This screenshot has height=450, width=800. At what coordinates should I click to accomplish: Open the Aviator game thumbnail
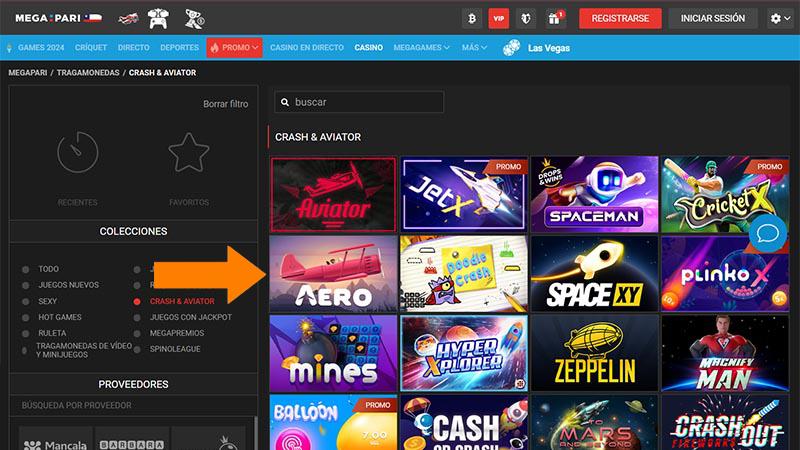(x=333, y=194)
